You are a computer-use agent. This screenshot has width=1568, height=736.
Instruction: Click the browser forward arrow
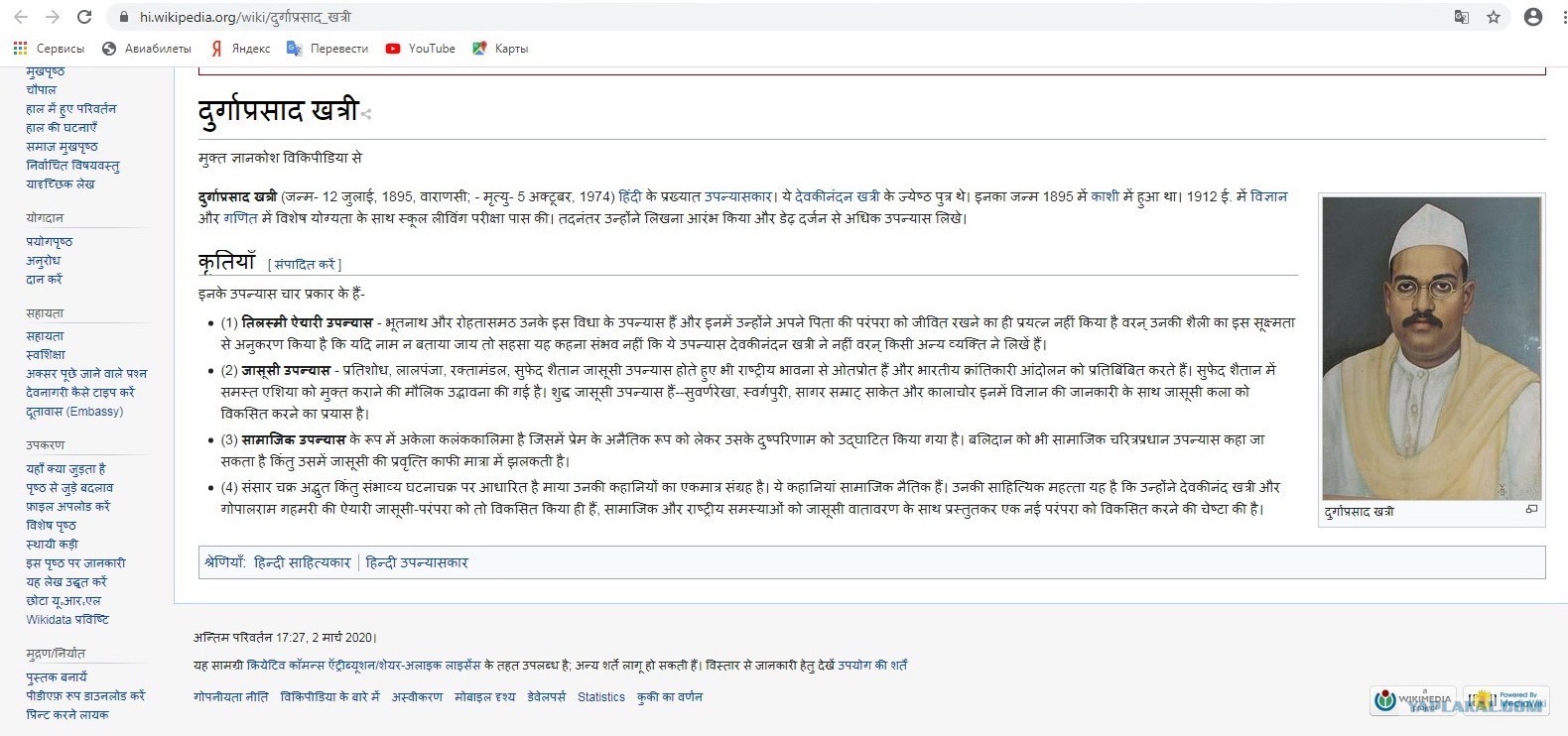53,17
